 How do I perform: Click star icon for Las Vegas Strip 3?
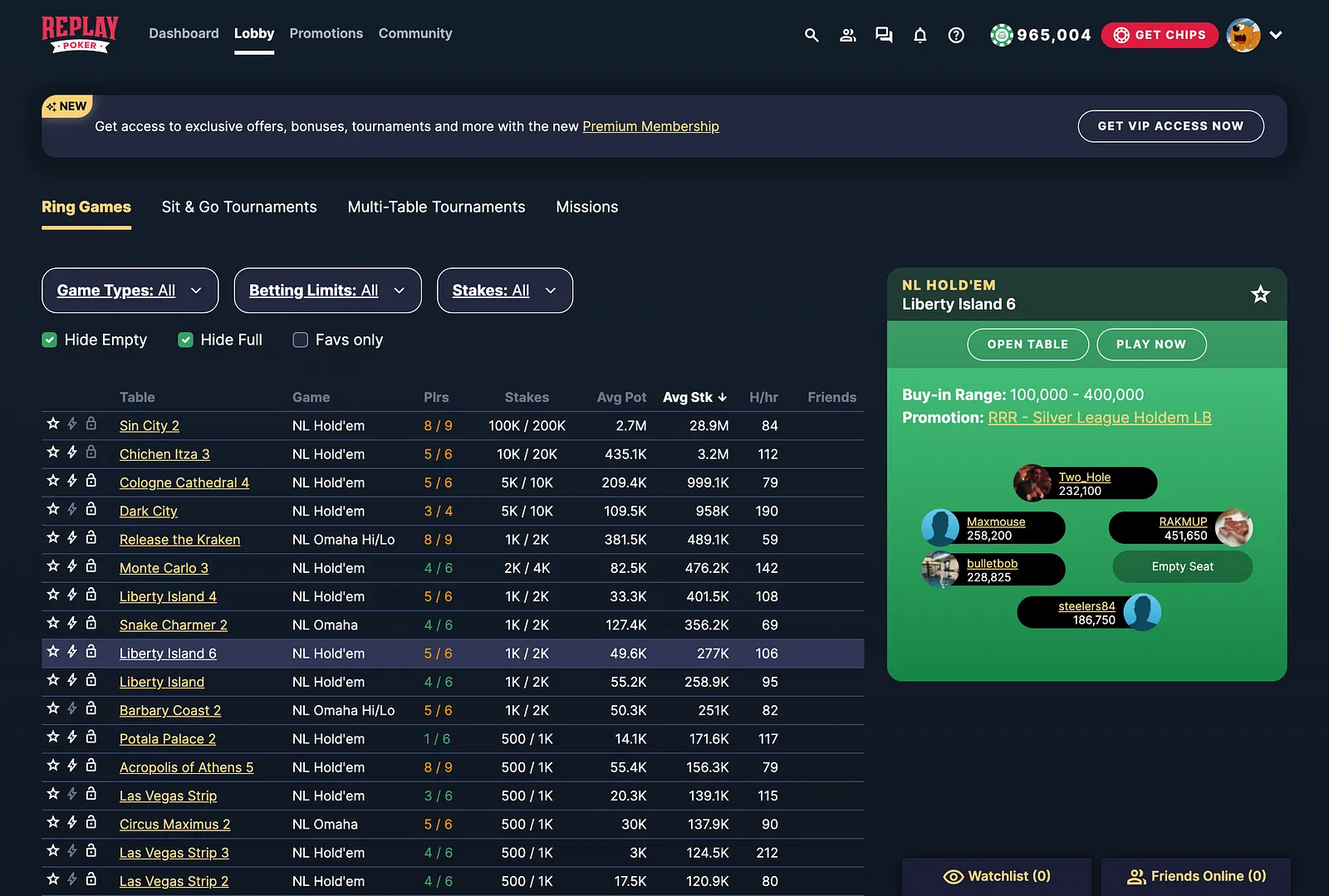click(x=53, y=850)
